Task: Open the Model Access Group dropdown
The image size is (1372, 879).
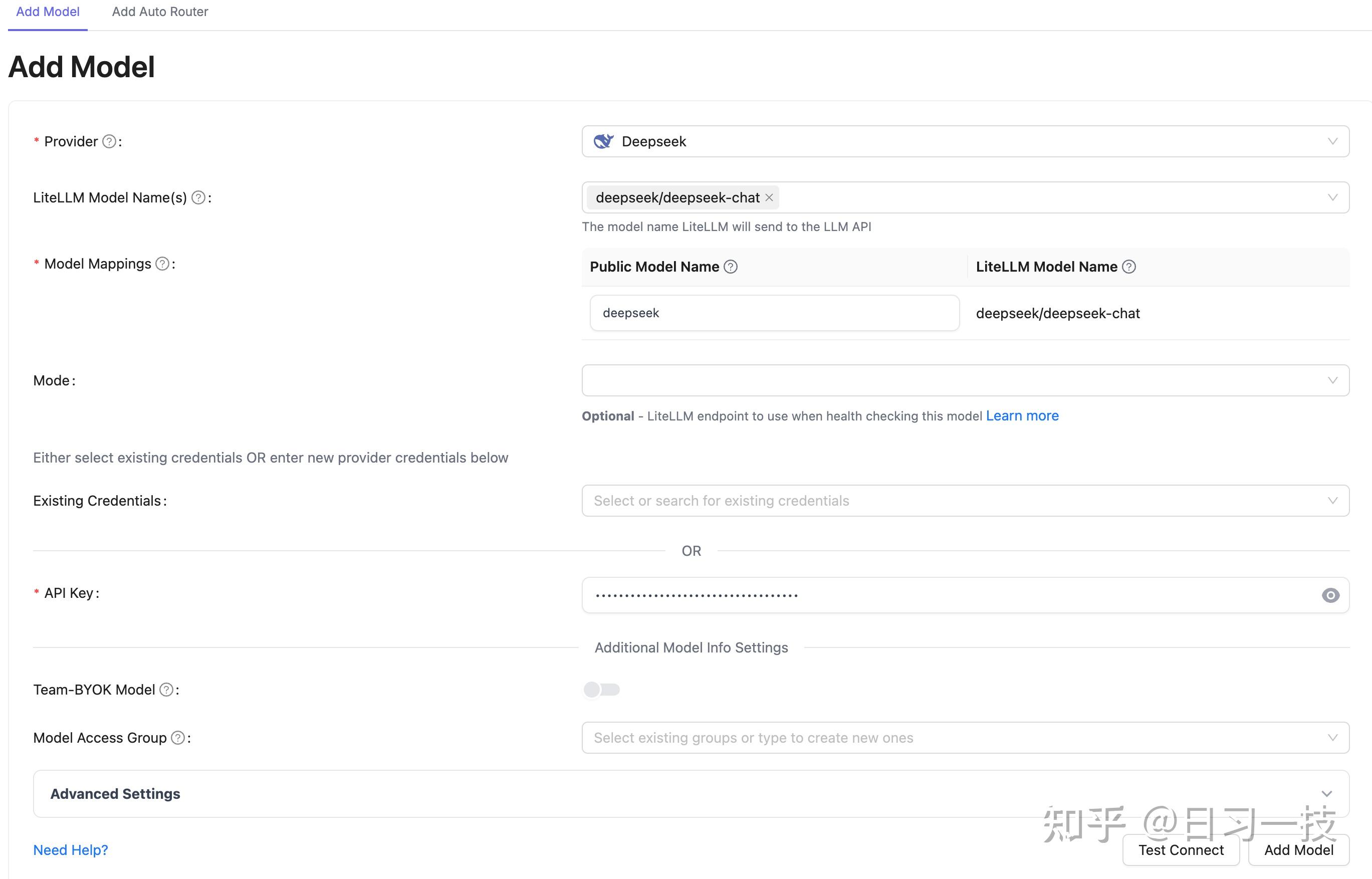Action: (x=965, y=738)
